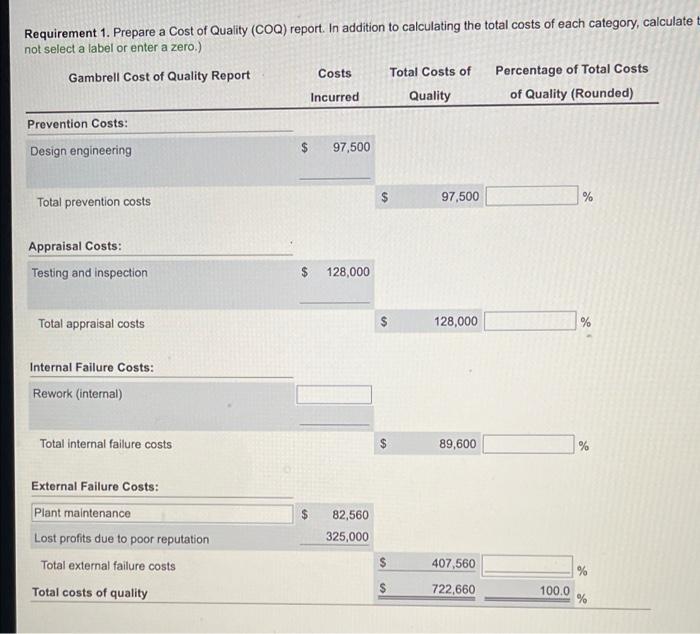Click the Total external failure costs percentage field

(527, 564)
